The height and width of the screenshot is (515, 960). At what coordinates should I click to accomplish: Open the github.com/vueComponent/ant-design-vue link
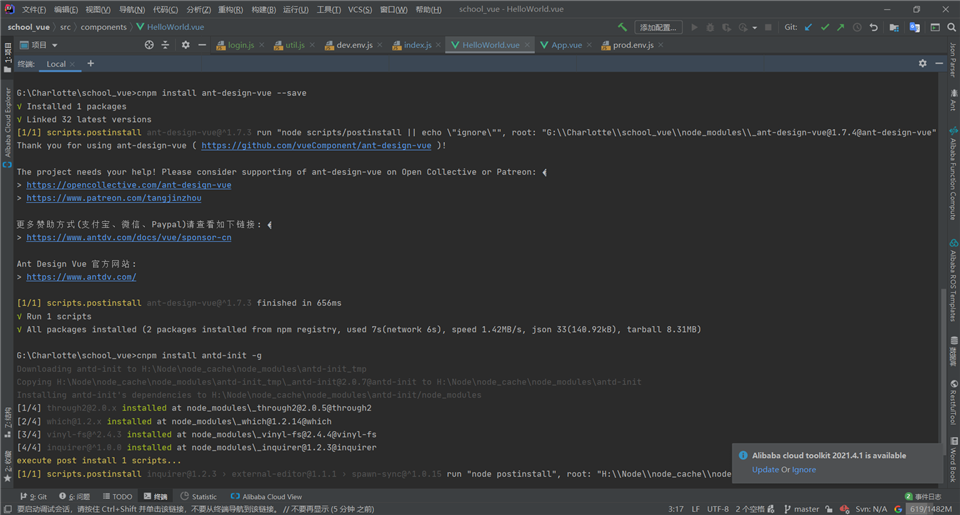point(316,145)
